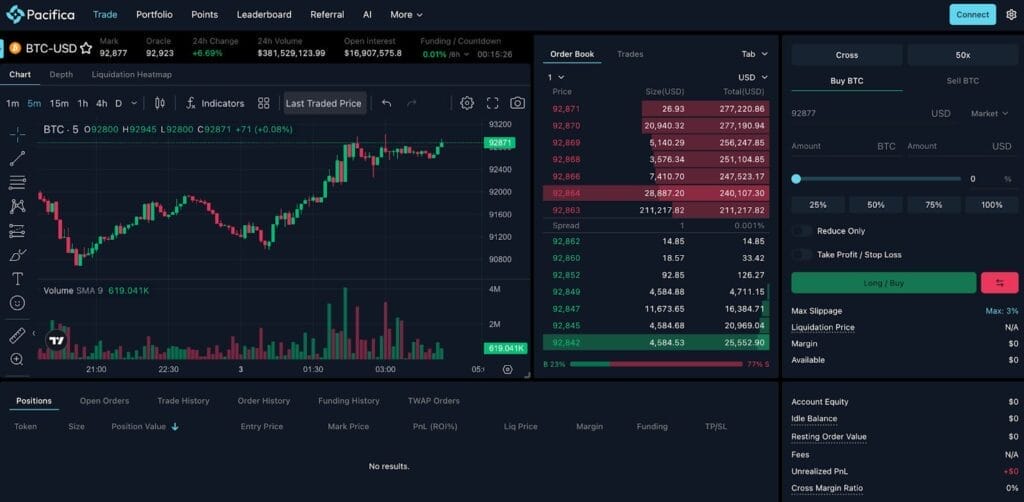Select Cross margin mode
The image size is (1024, 502).
point(846,55)
